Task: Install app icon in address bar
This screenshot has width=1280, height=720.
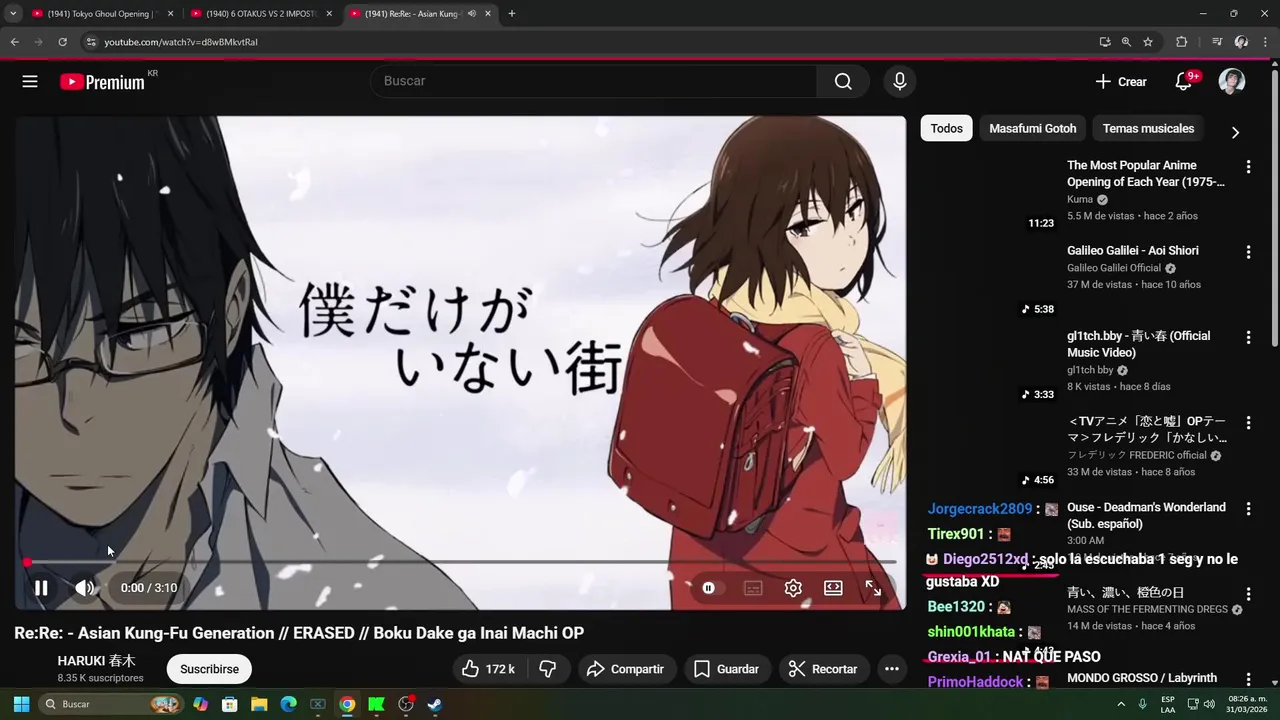Action: point(1104,42)
